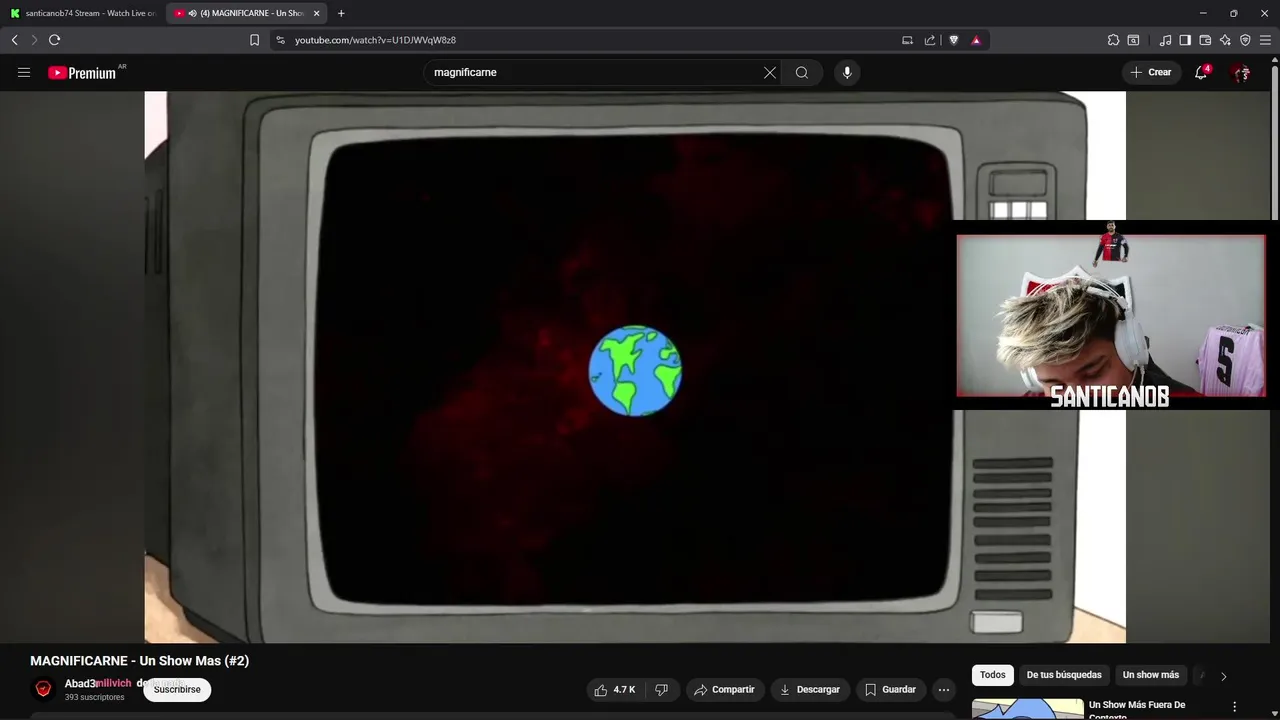Open options menu for recommended video
Image resolution: width=1280 pixels, height=720 pixels.
coord(1234,706)
